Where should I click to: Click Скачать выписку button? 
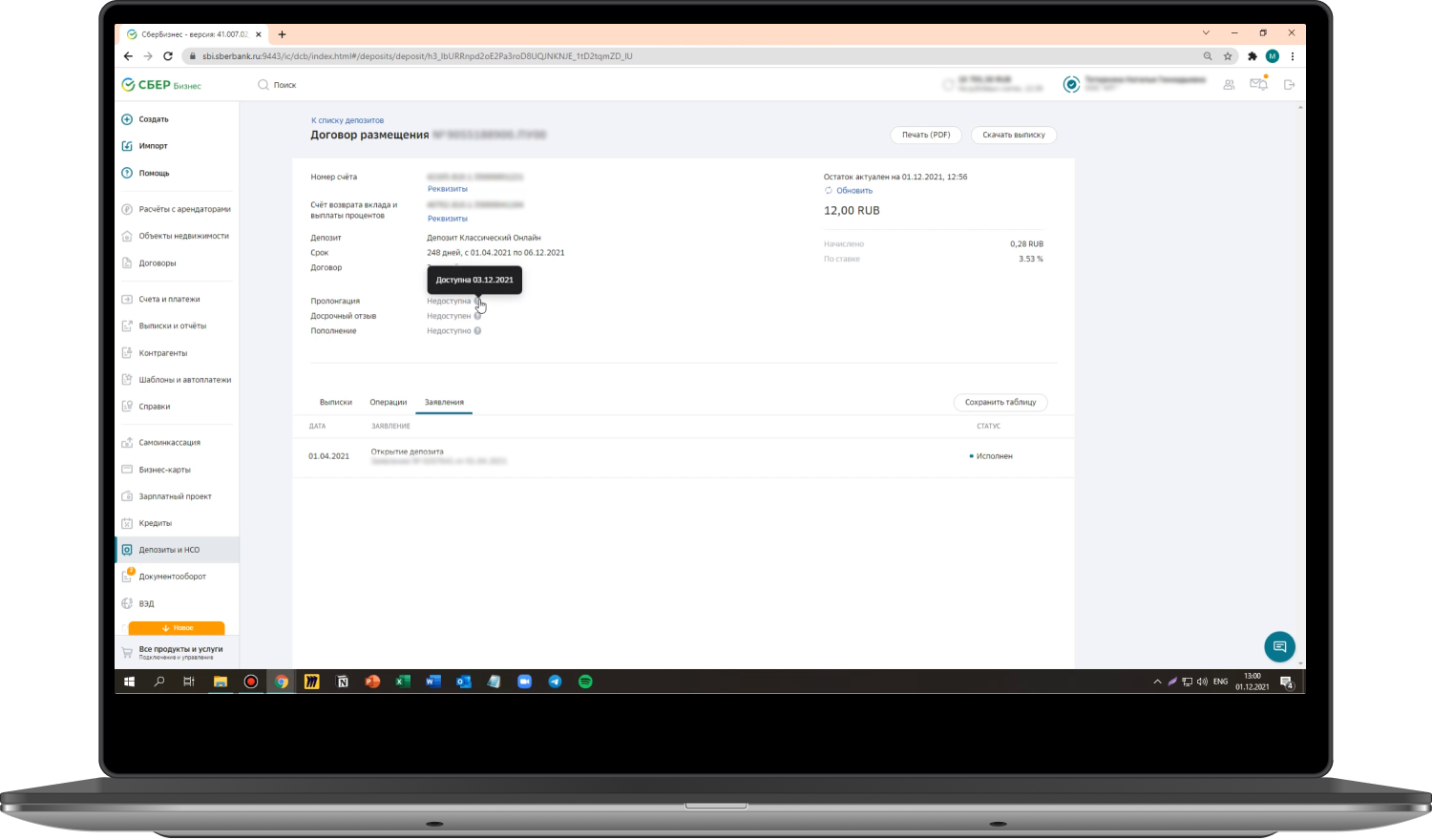tap(1014, 135)
